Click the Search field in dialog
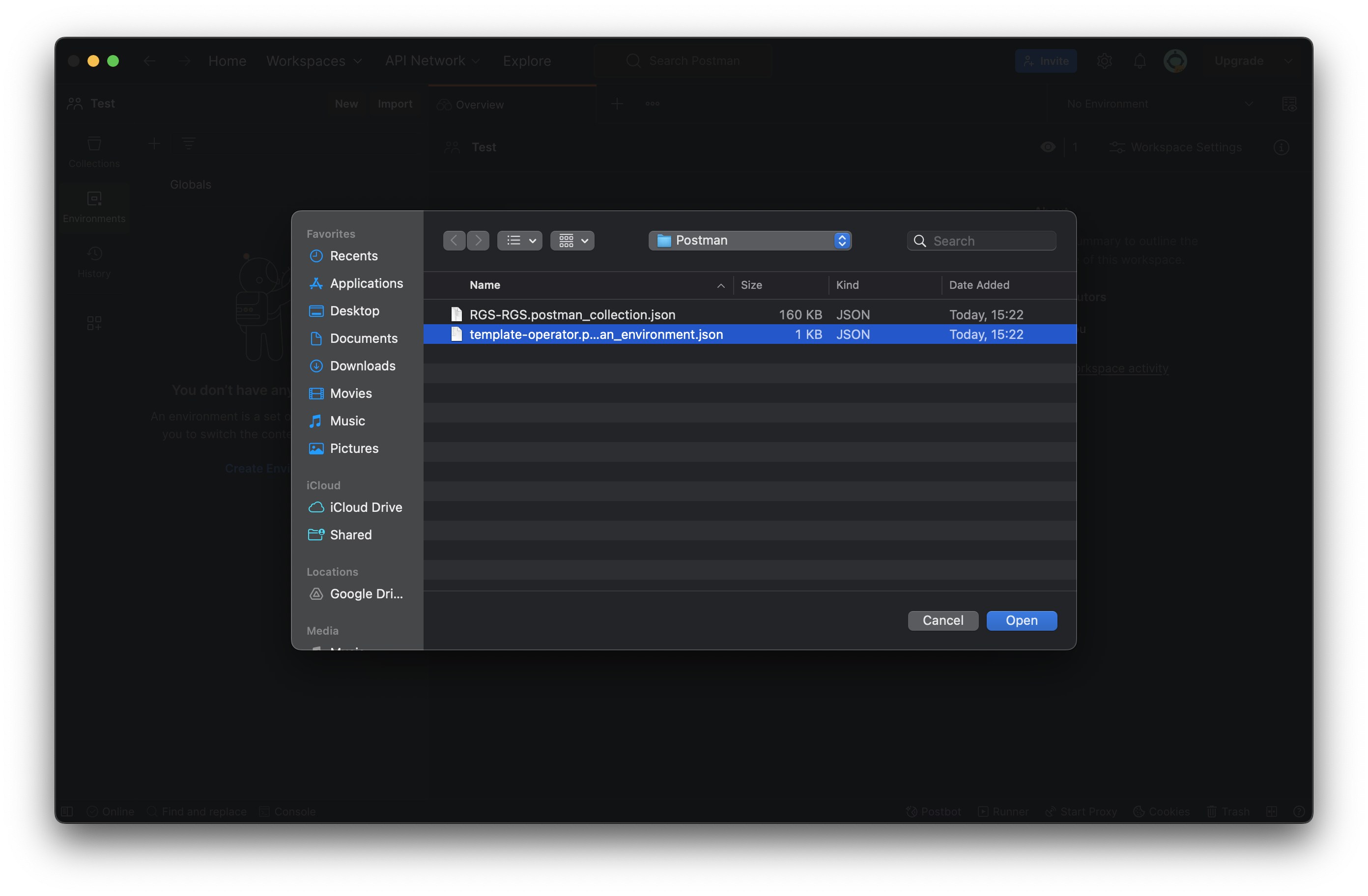Image resolution: width=1368 pixels, height=896 pixels. click(x=989, y=241)
